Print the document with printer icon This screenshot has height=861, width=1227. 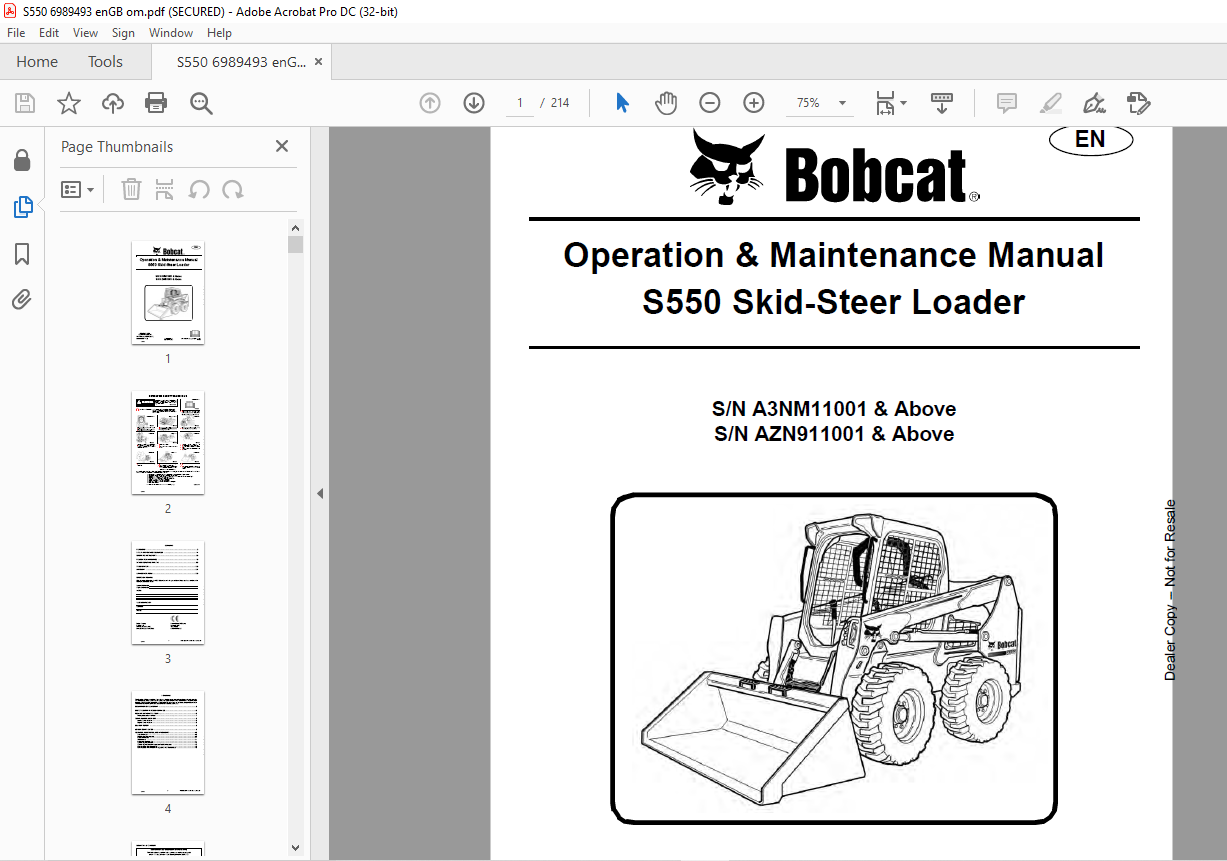click(156, 103)
